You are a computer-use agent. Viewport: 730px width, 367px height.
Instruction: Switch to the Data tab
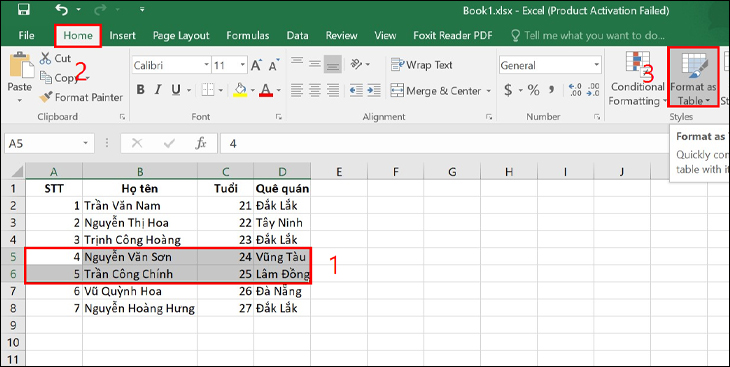pyautogui.click(x=297, y=35)
